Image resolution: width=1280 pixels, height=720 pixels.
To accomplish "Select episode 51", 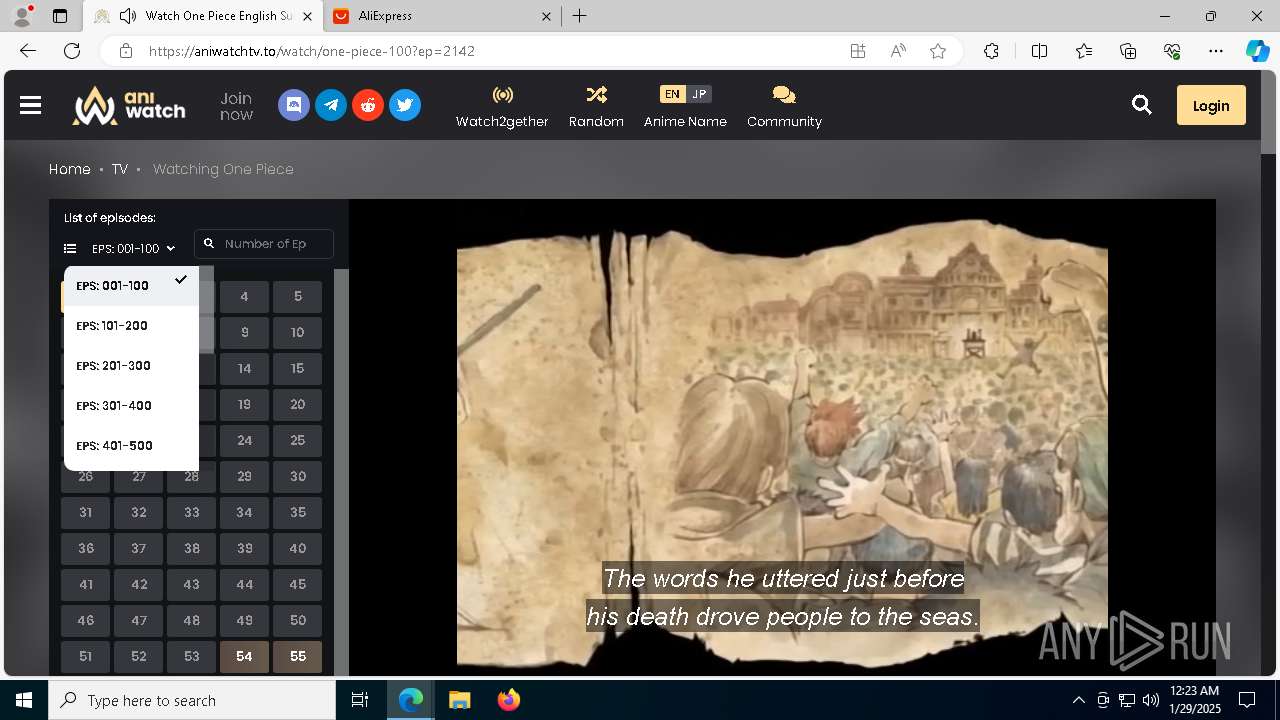I will tap(85, 656).
